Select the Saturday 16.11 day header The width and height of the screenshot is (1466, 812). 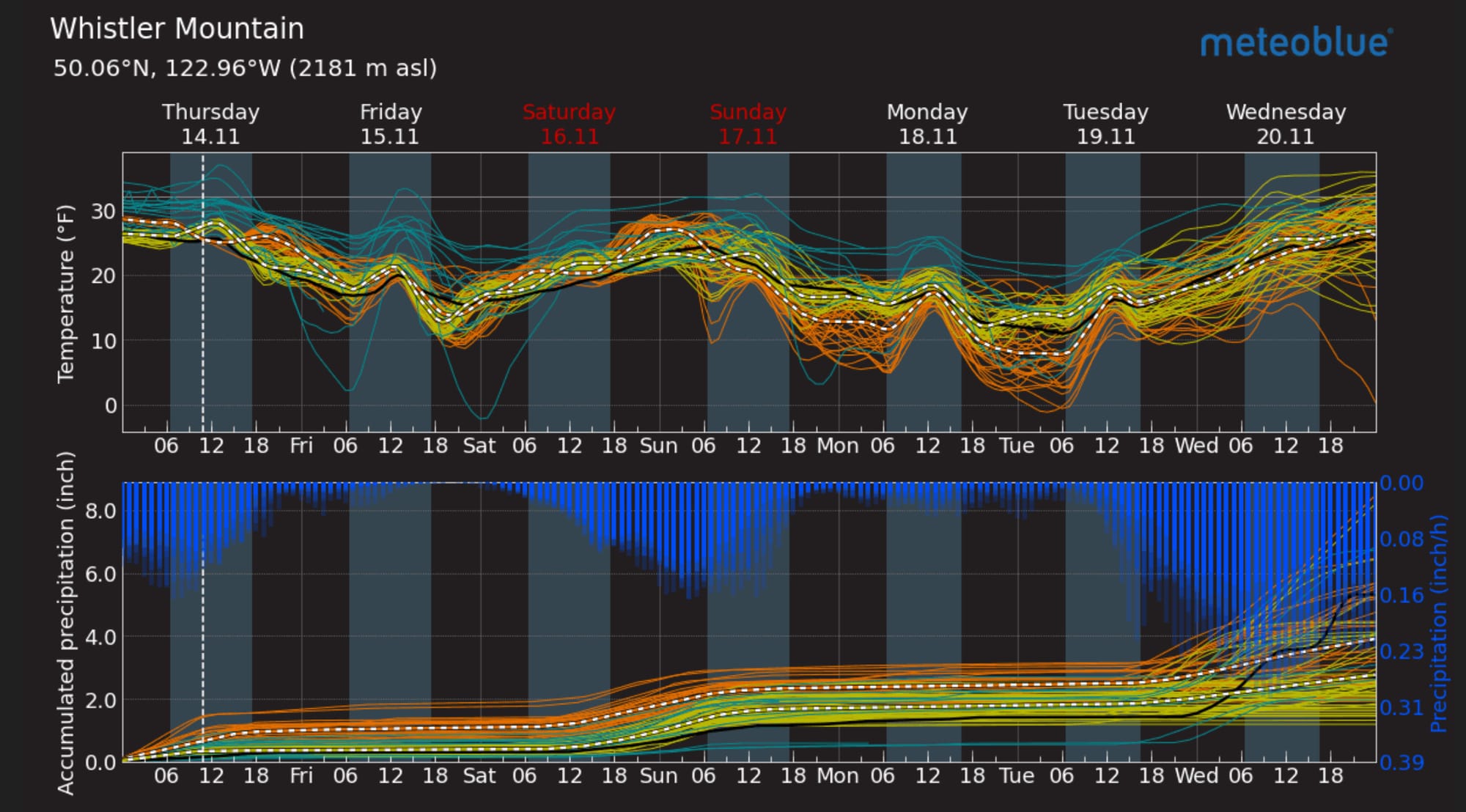pos(569,124)
